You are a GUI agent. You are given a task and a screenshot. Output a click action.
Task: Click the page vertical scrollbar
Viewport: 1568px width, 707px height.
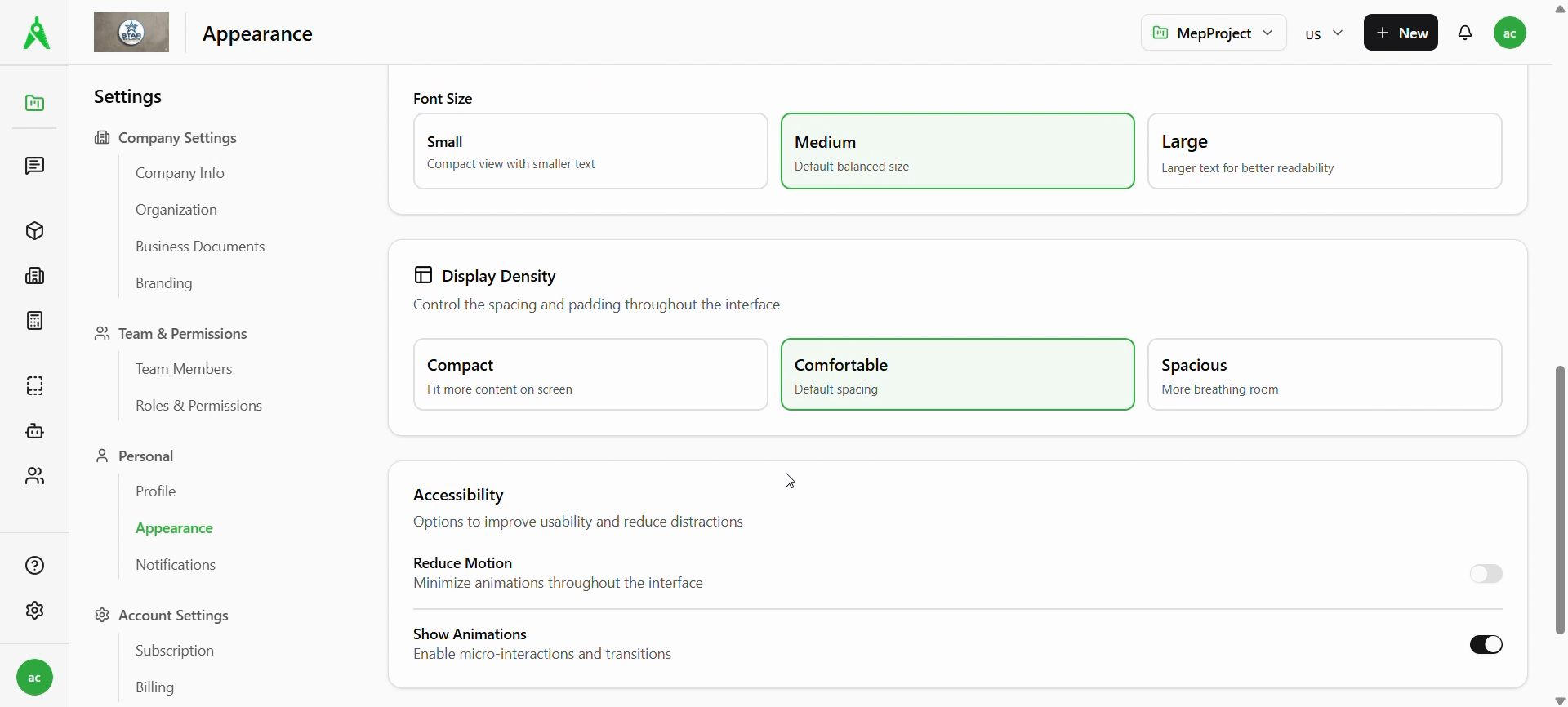(x=1560, y=498)
